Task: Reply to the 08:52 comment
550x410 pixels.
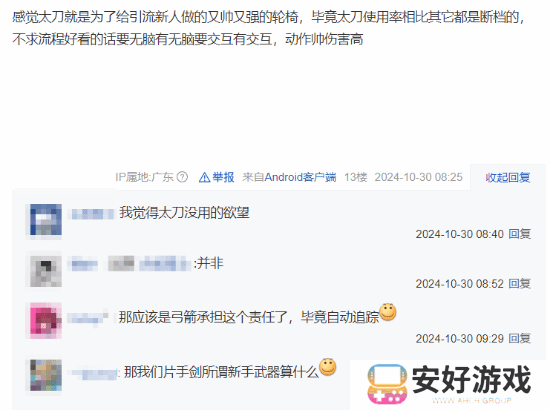Action: click(519, 283)
